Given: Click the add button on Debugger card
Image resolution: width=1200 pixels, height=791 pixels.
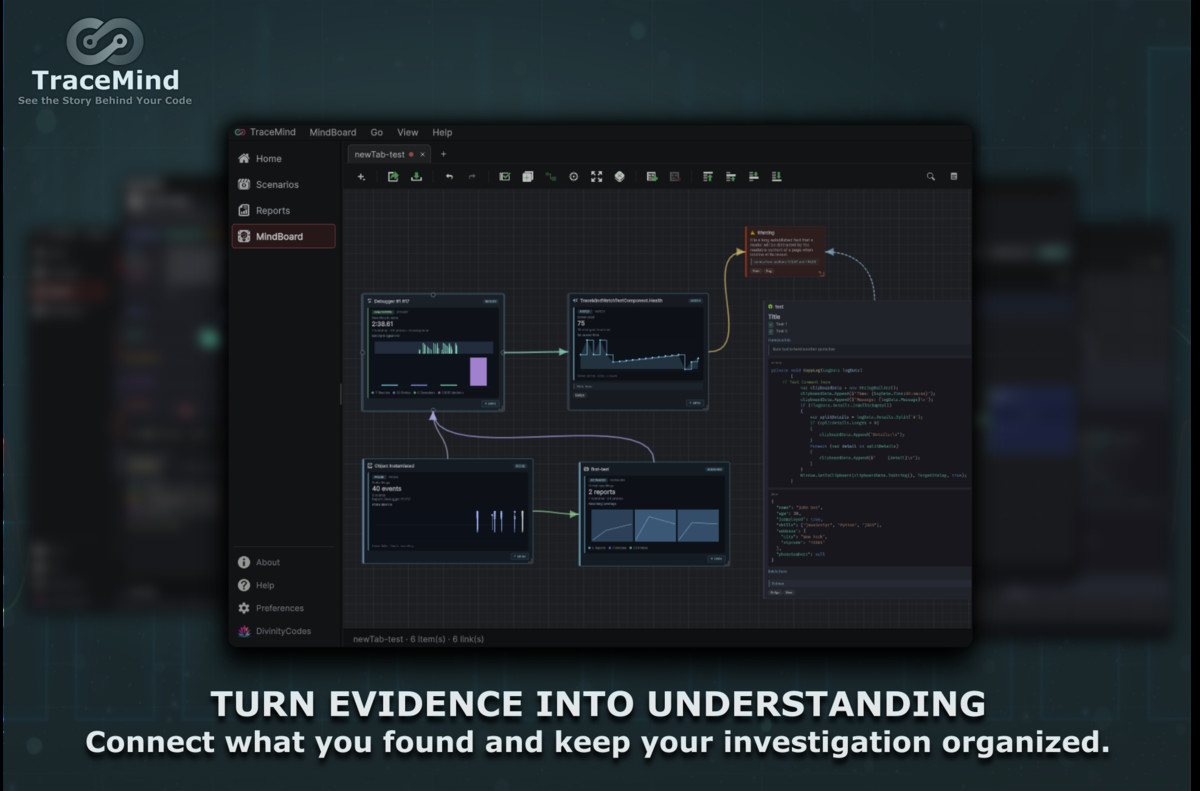Looking at the screenshot, I should (x=490, y=403).
